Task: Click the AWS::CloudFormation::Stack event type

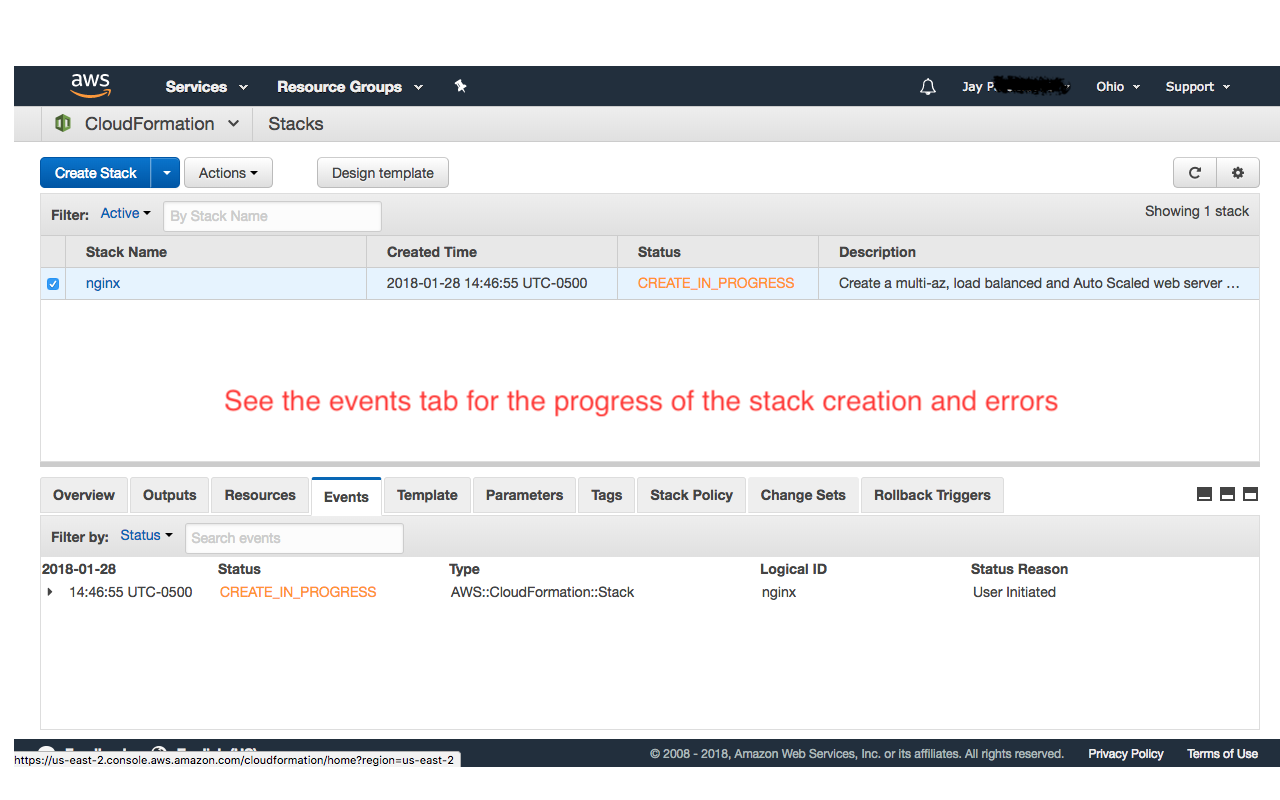Action: click(x=542, y=592)
